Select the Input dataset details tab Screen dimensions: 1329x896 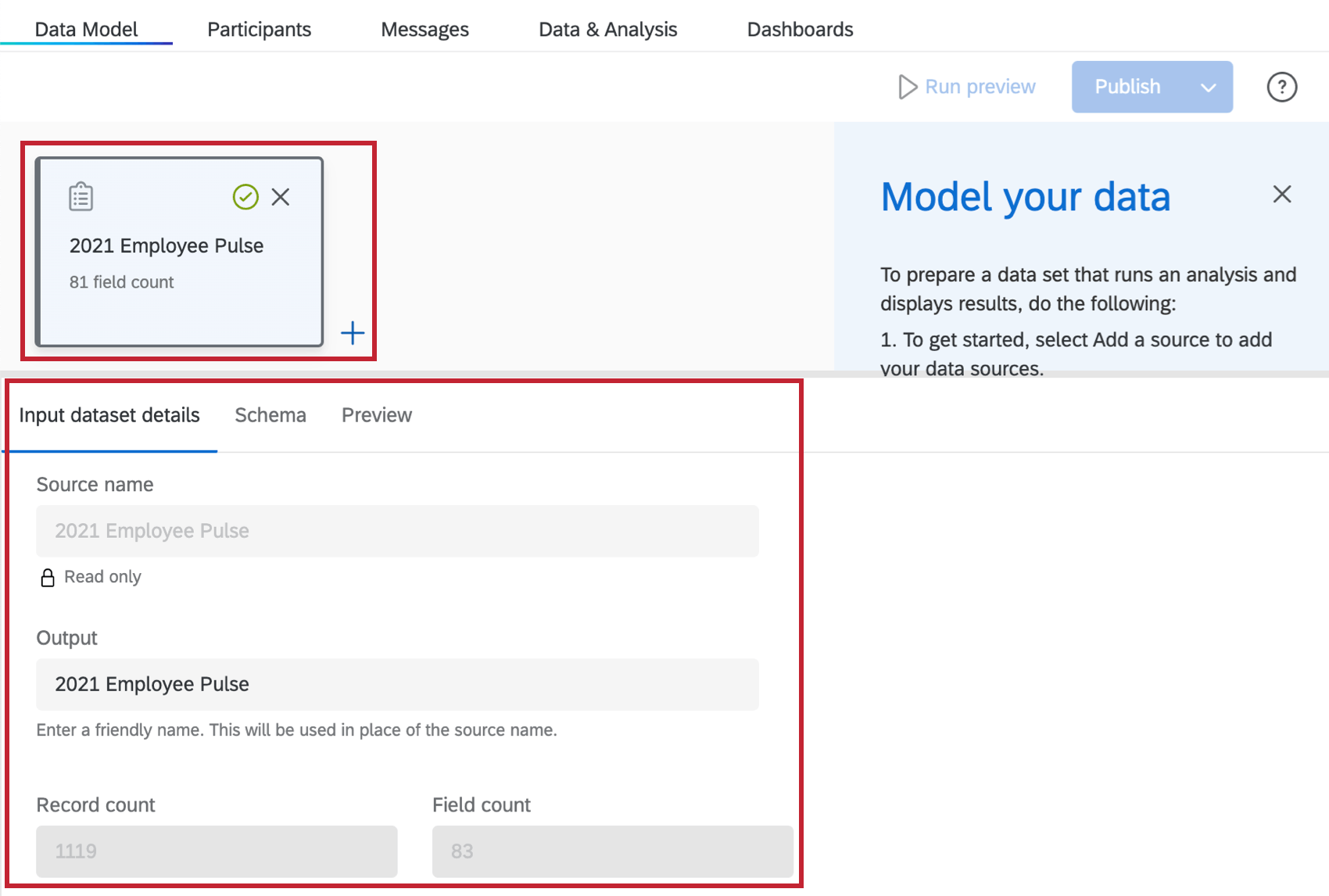(109, 415)
